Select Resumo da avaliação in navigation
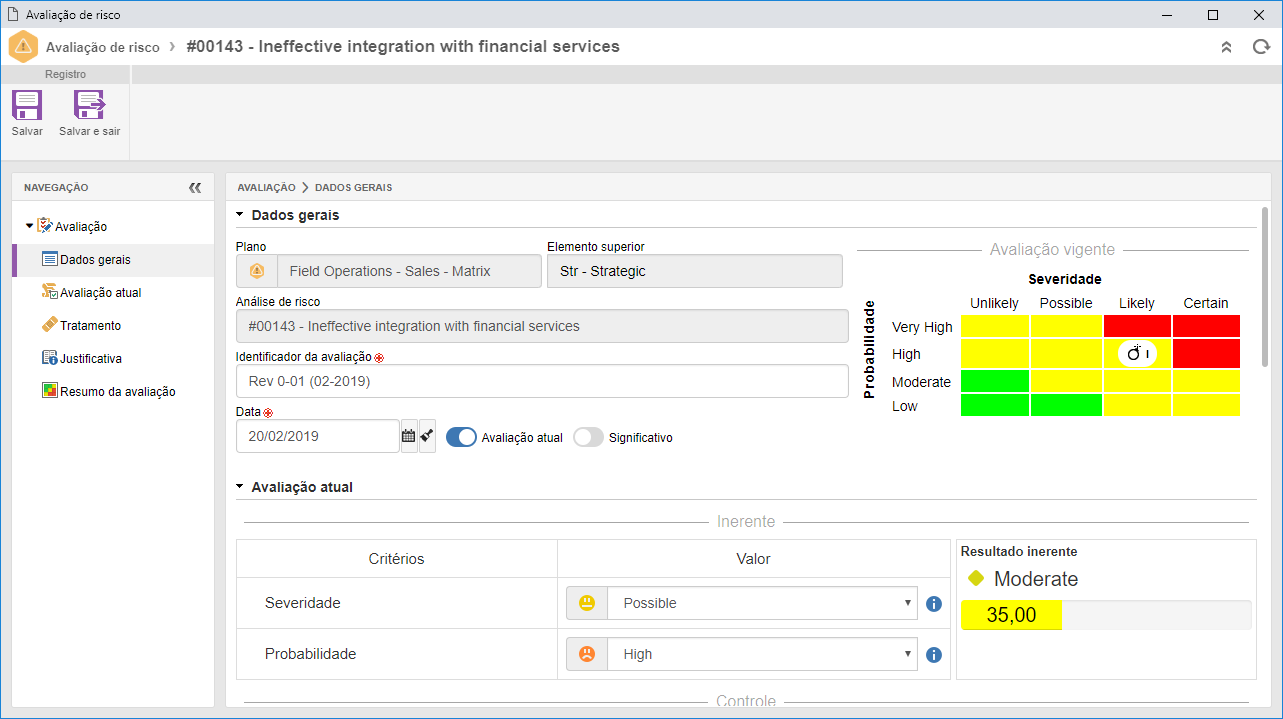Screen dimensions: 1283x719 click(x=117, y=392)
